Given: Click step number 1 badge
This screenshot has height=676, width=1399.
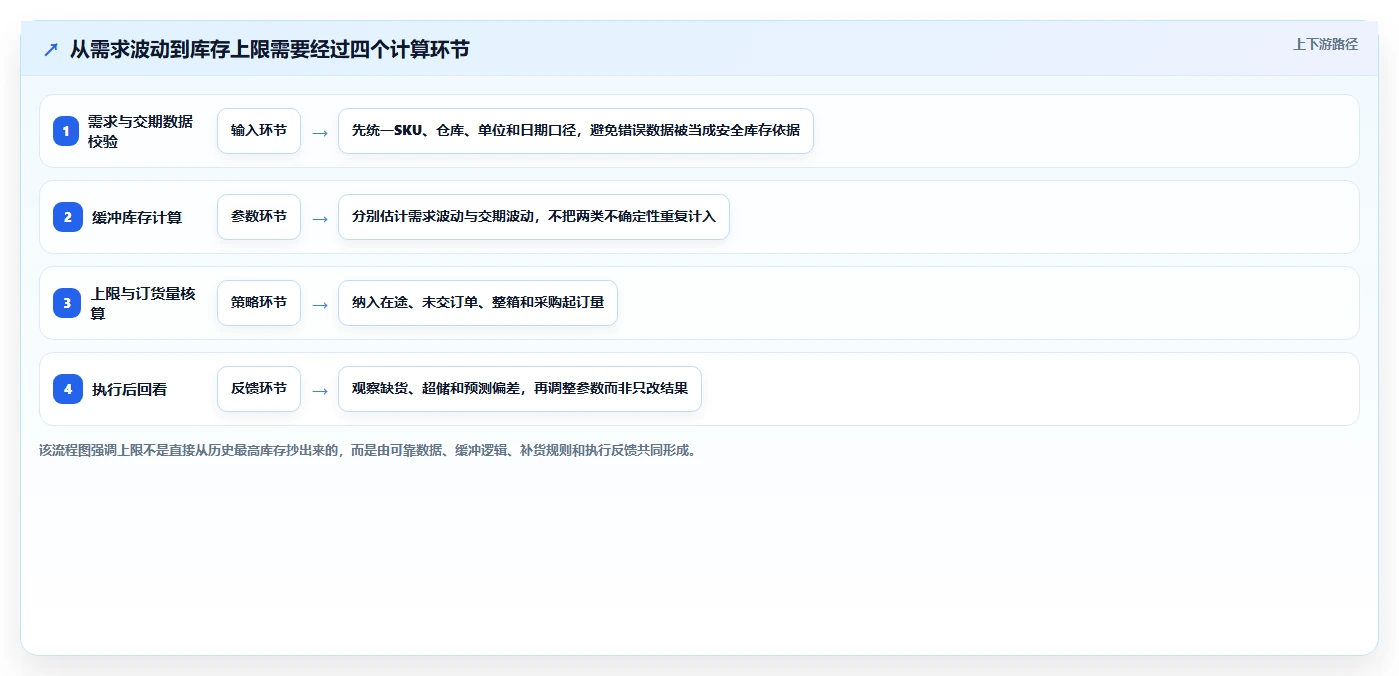Looking at the screenshot, I should point(67,131).
